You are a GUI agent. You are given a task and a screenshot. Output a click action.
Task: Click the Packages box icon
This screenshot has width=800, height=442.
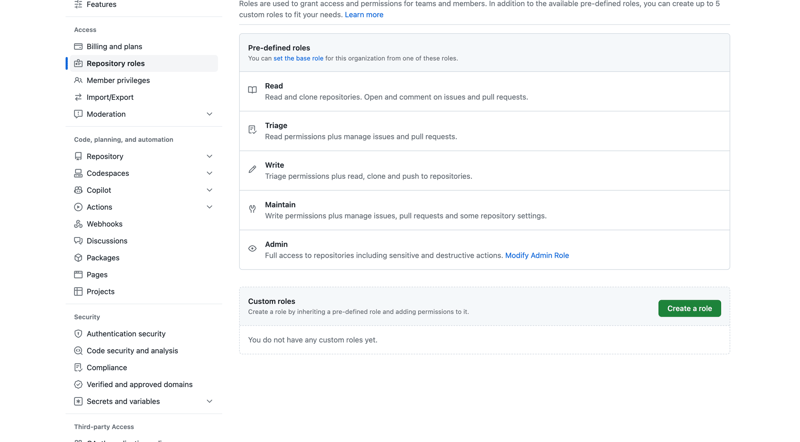[x=78, y=258]
